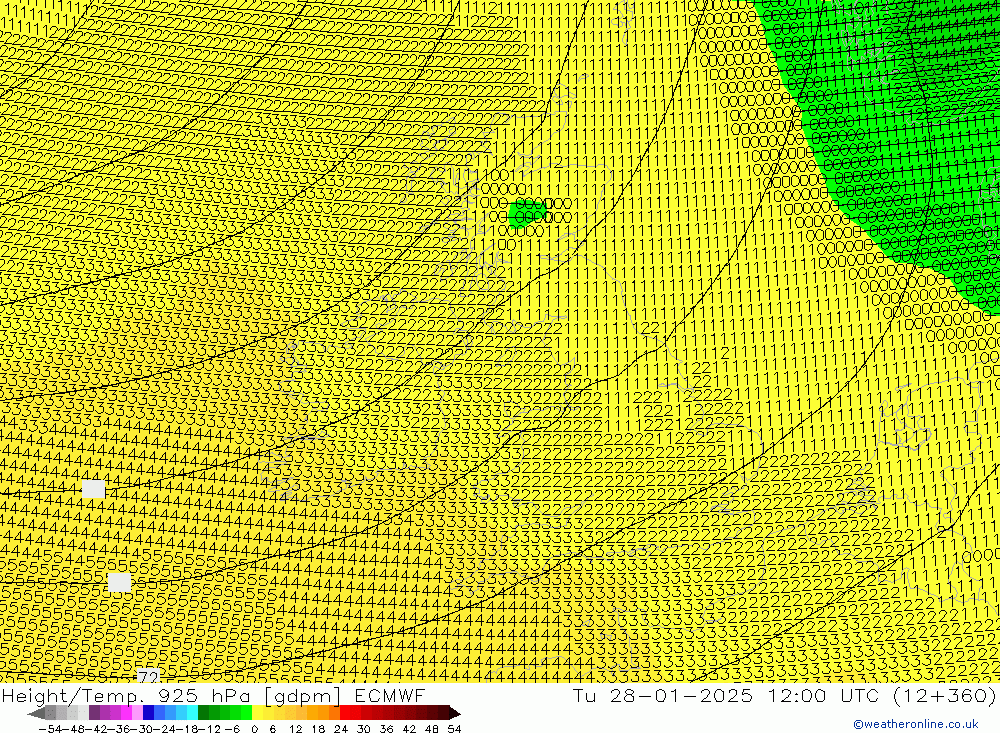The image size is (1000, 733).
Task: Pick the bright red 24 degree legend swatch
Action: click(345, 713)
